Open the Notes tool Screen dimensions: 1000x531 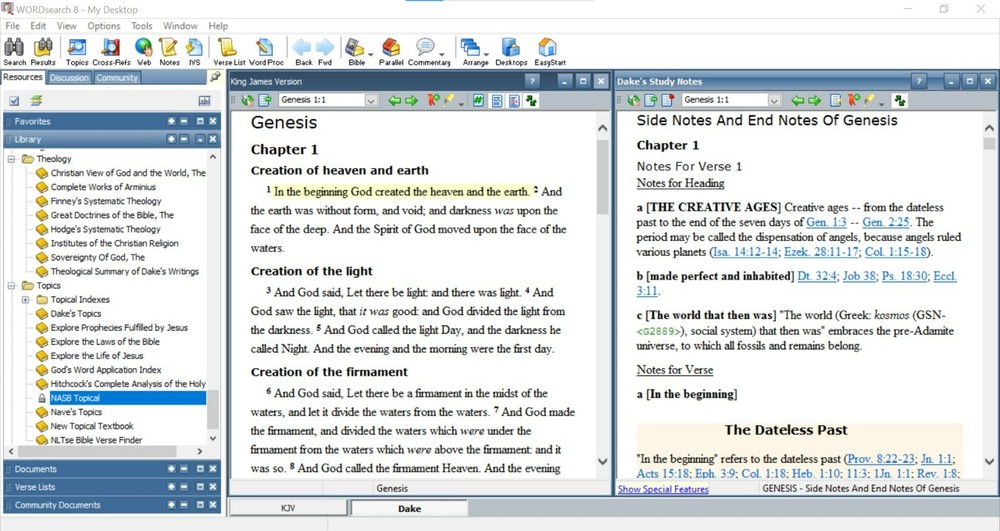(x=169, y=52)
